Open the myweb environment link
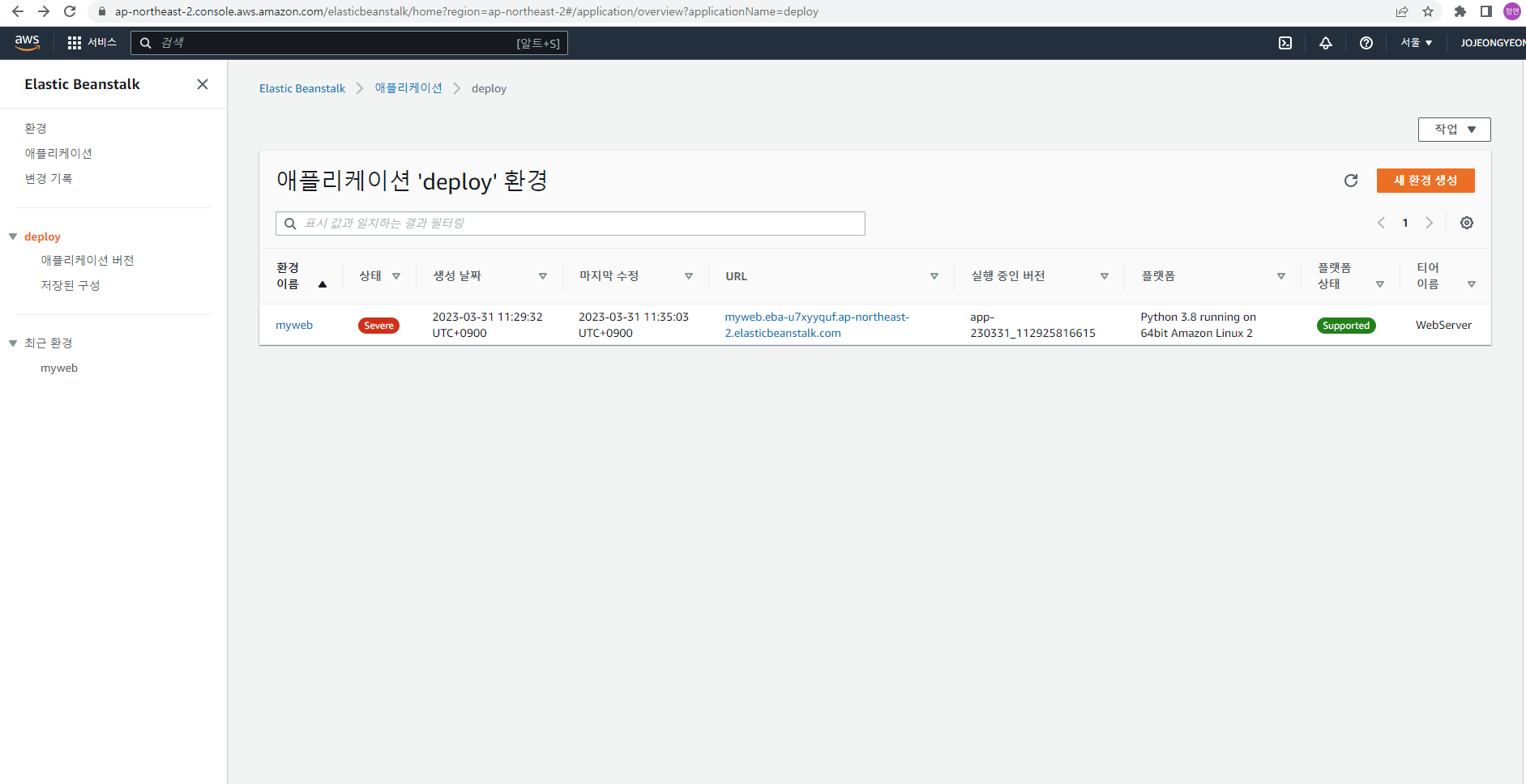Image resolution: width=1526 pixels, height=784 pixels. click(x=294, y=326)
